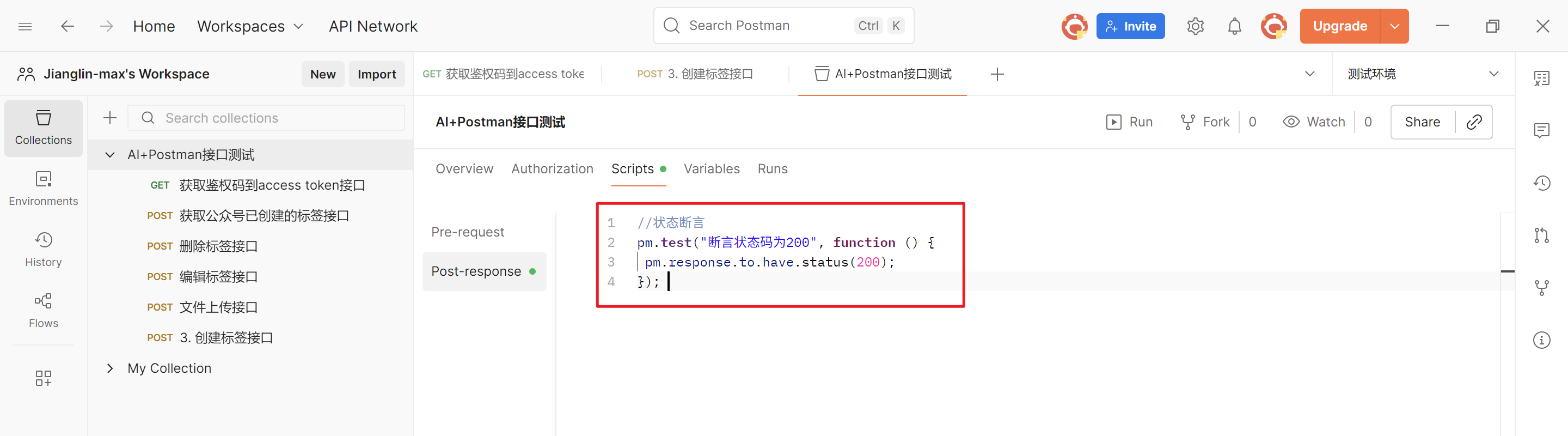Image resolution: width=1568 pixels, height=436 pixels.
Task: Open POST 3. 创建标签接口 tab
Action: coord(695,74)
